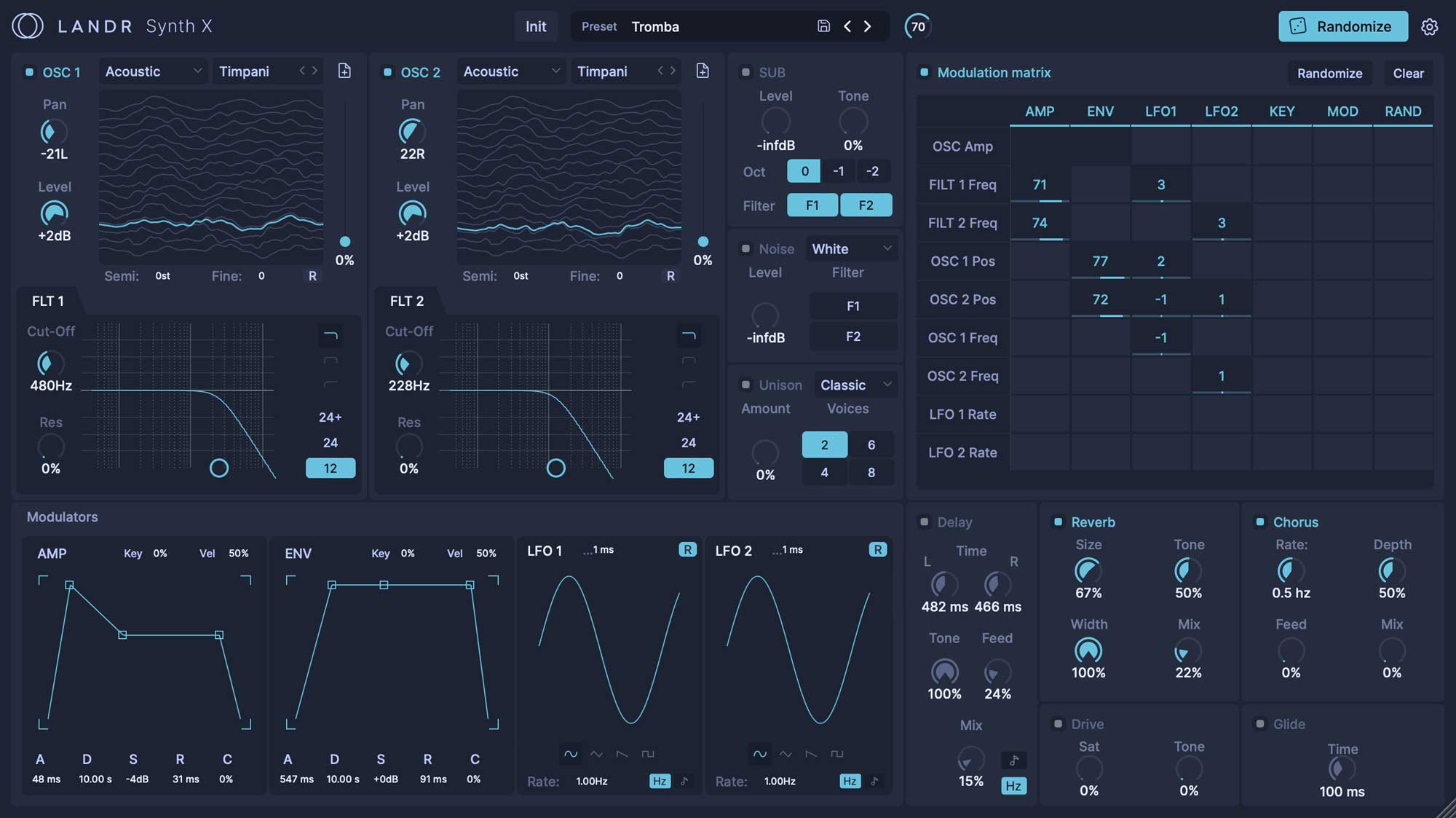Image resolution: width=1456 pixels, height=818 pixels.
Task: Open the Unison Classic mode dropdown
Action: click(x=855, y=385)
